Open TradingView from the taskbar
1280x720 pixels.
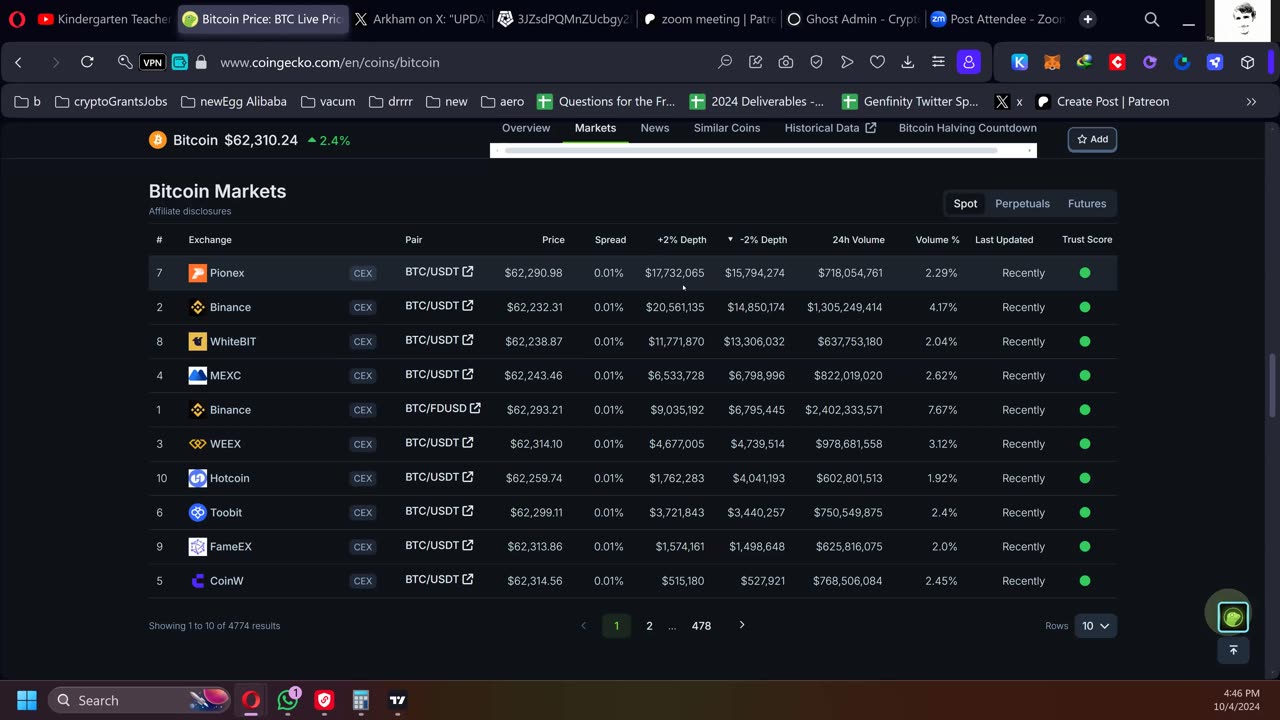tap(397, 700)
